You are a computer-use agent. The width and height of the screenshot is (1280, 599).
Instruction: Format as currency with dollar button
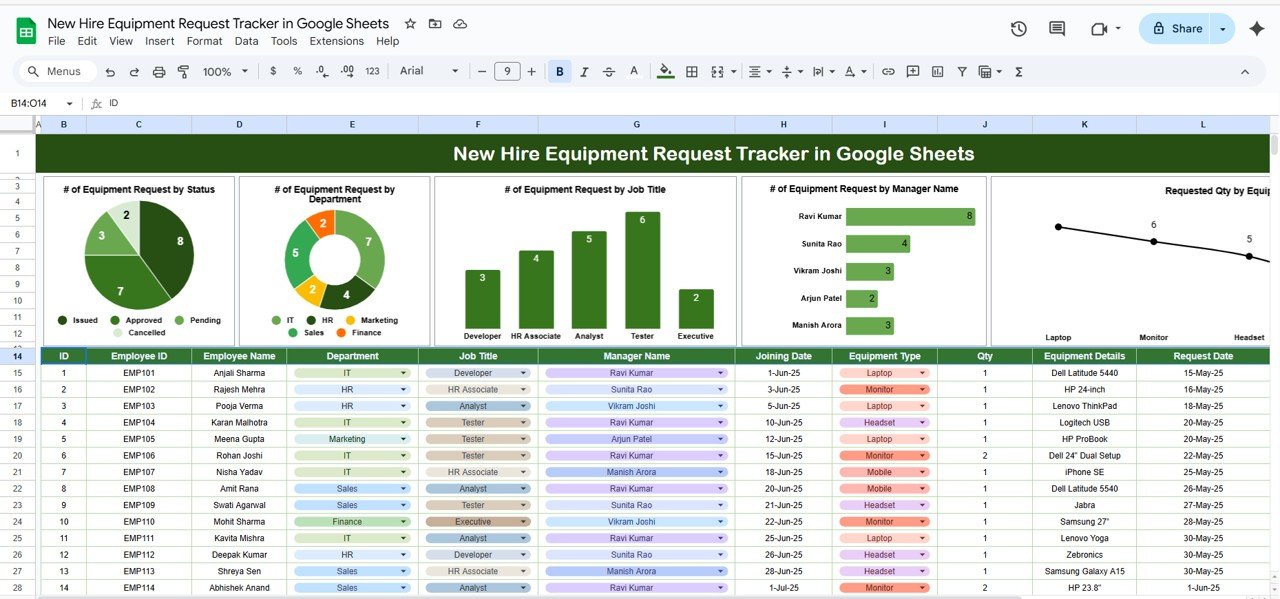point(273,72)
